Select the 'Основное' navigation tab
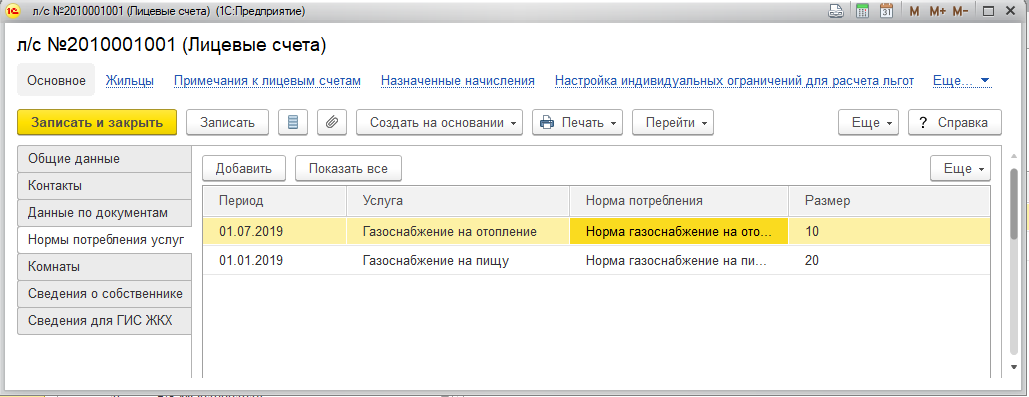The width and height of the screenshot is (1029, 397). (x=56, y=80)
